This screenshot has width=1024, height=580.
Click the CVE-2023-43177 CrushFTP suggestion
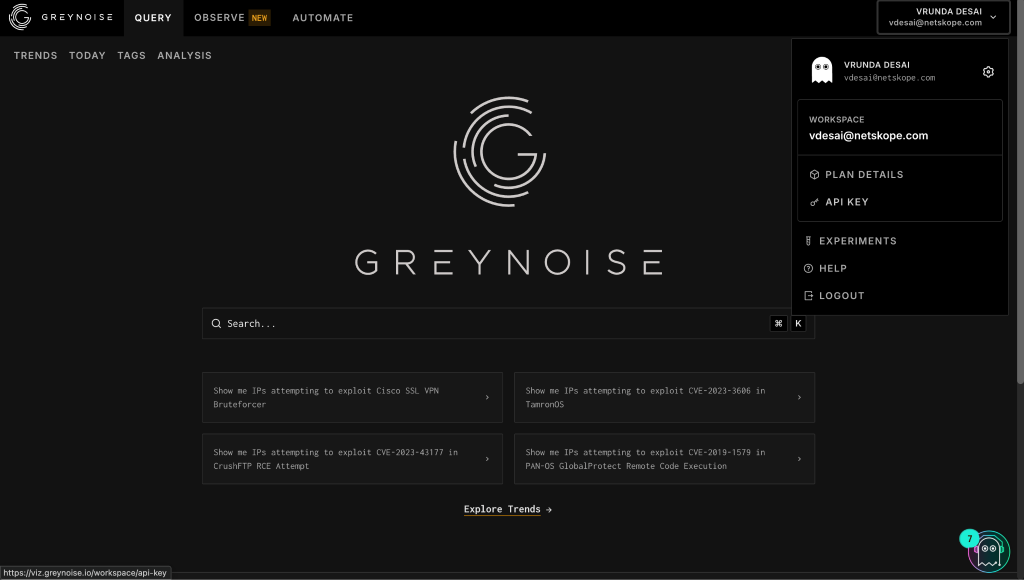point(352,459)
